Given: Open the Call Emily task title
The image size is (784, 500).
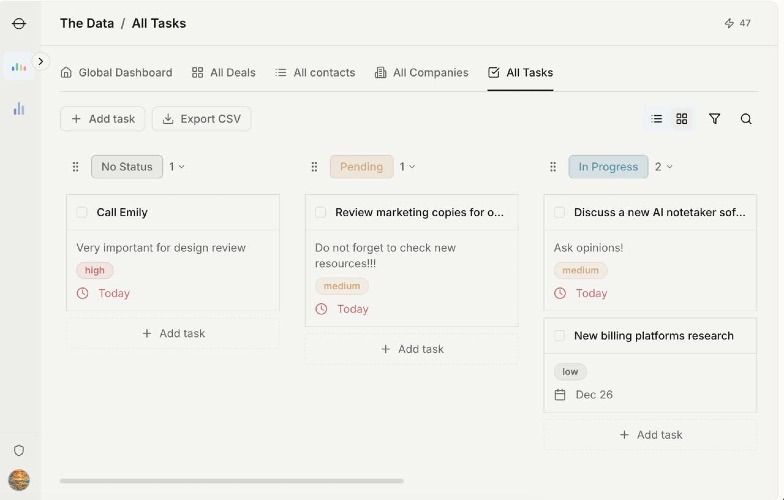Looking at the screenshot, I should tap(122, 212).
